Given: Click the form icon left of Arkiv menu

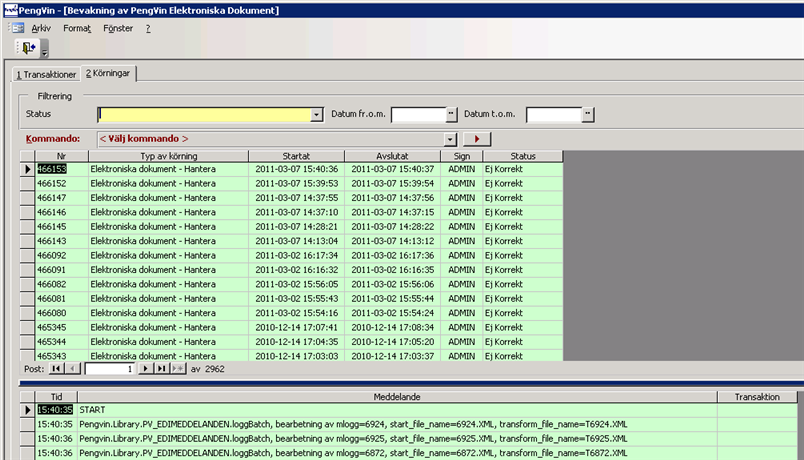Looking at the screenshot, I should 18,28.
